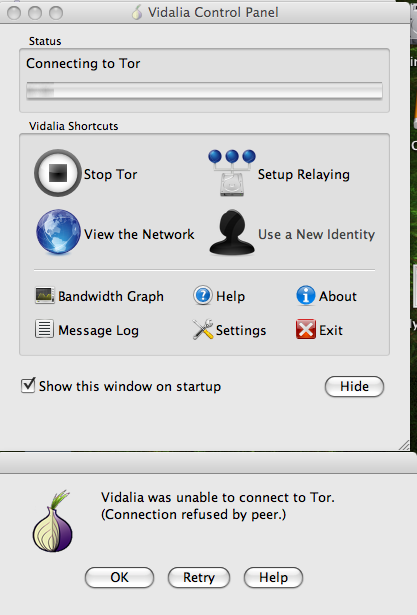Click the View the Network globe icon

58,232
